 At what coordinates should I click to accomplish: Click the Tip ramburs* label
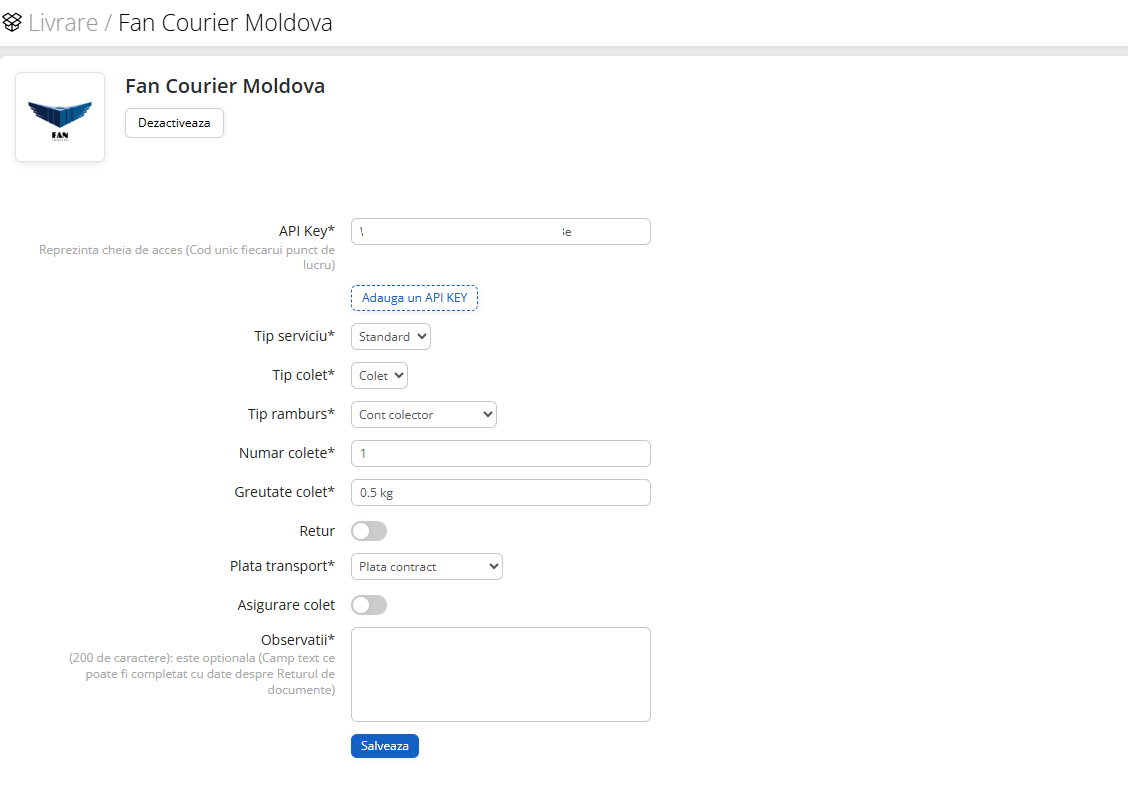[x=291, y=414]
